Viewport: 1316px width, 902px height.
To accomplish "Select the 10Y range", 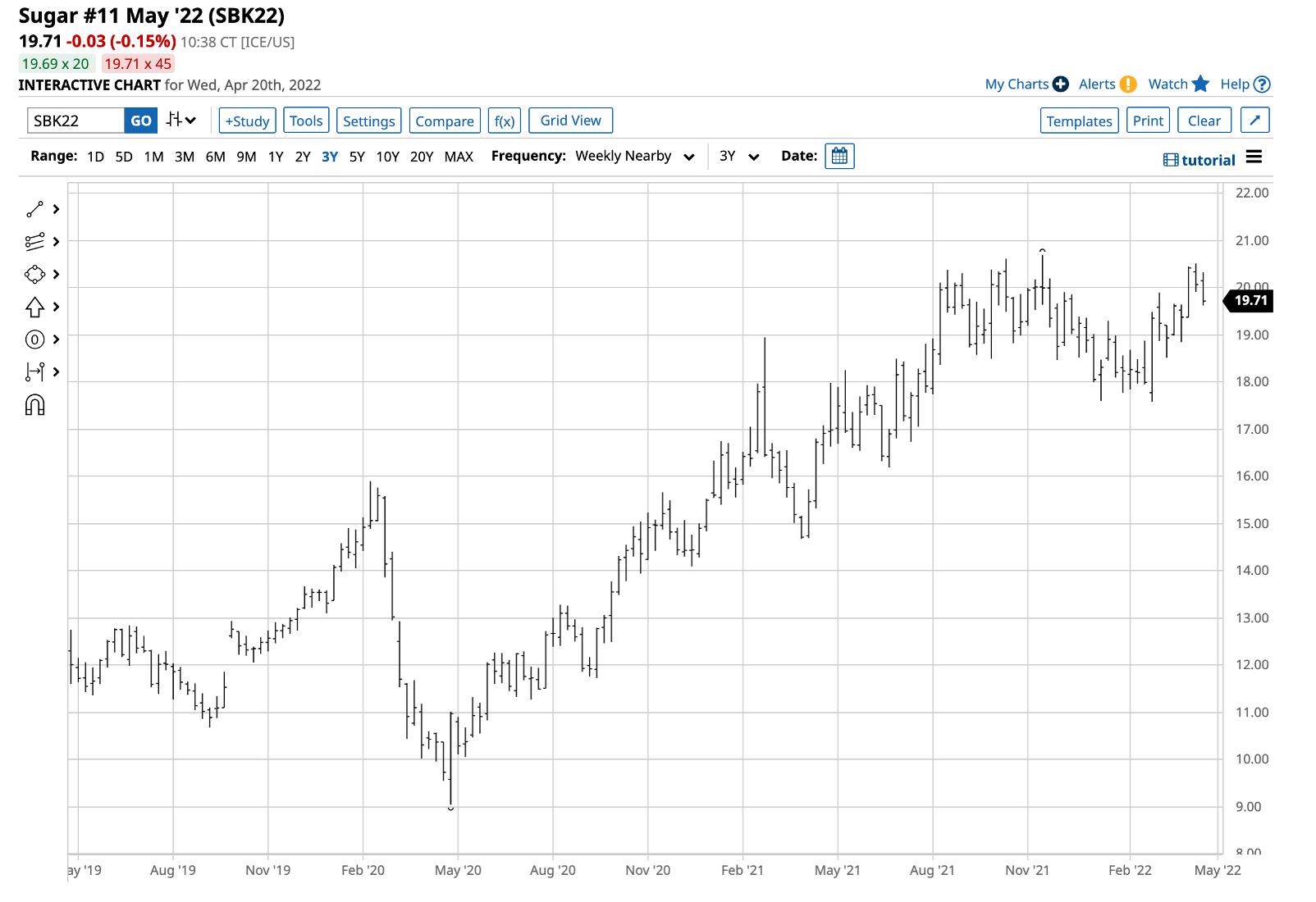I will 387,156.
